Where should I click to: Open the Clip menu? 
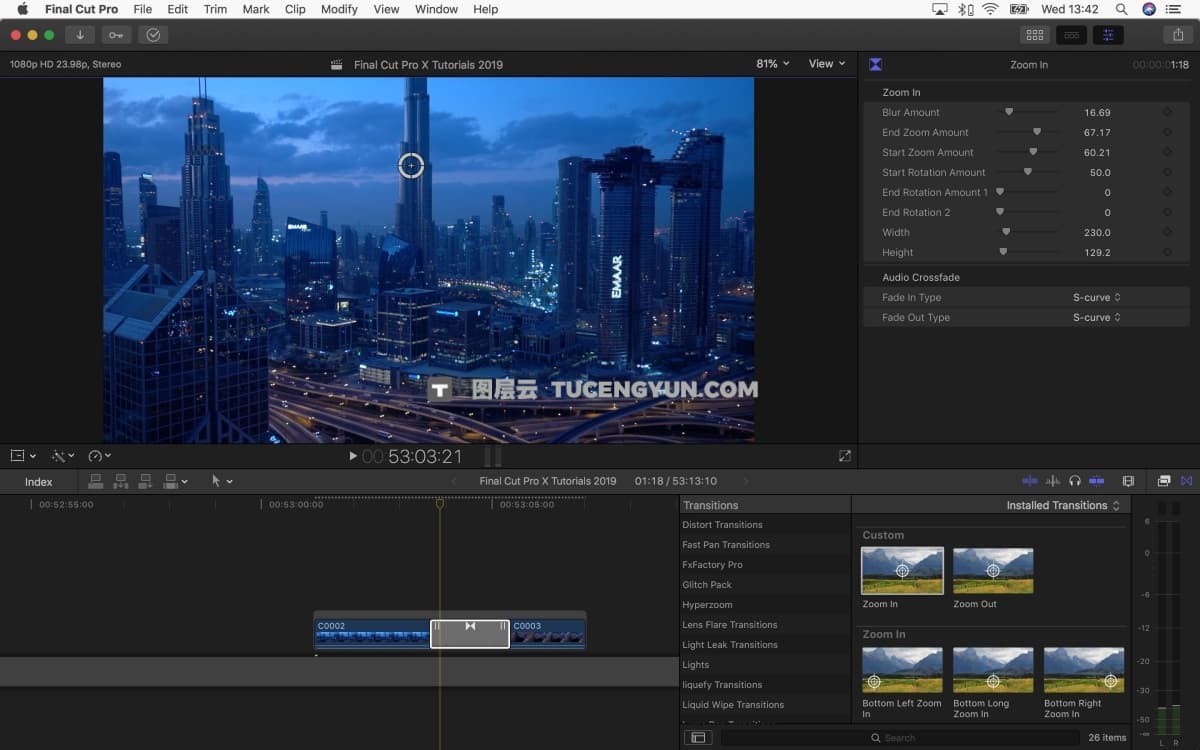(x=295, y=9)
